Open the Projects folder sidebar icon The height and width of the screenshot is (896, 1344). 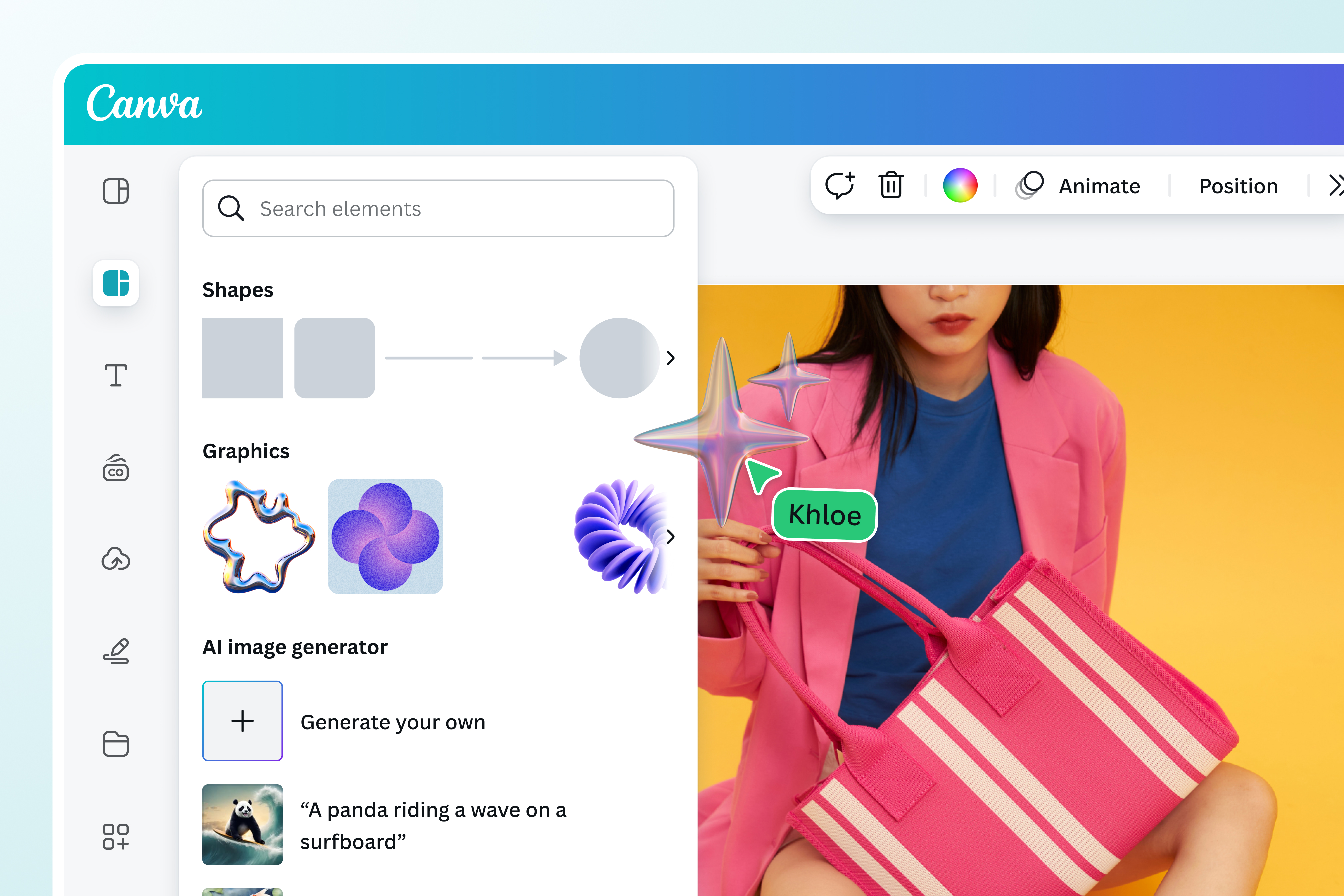[x=115, y=743]
